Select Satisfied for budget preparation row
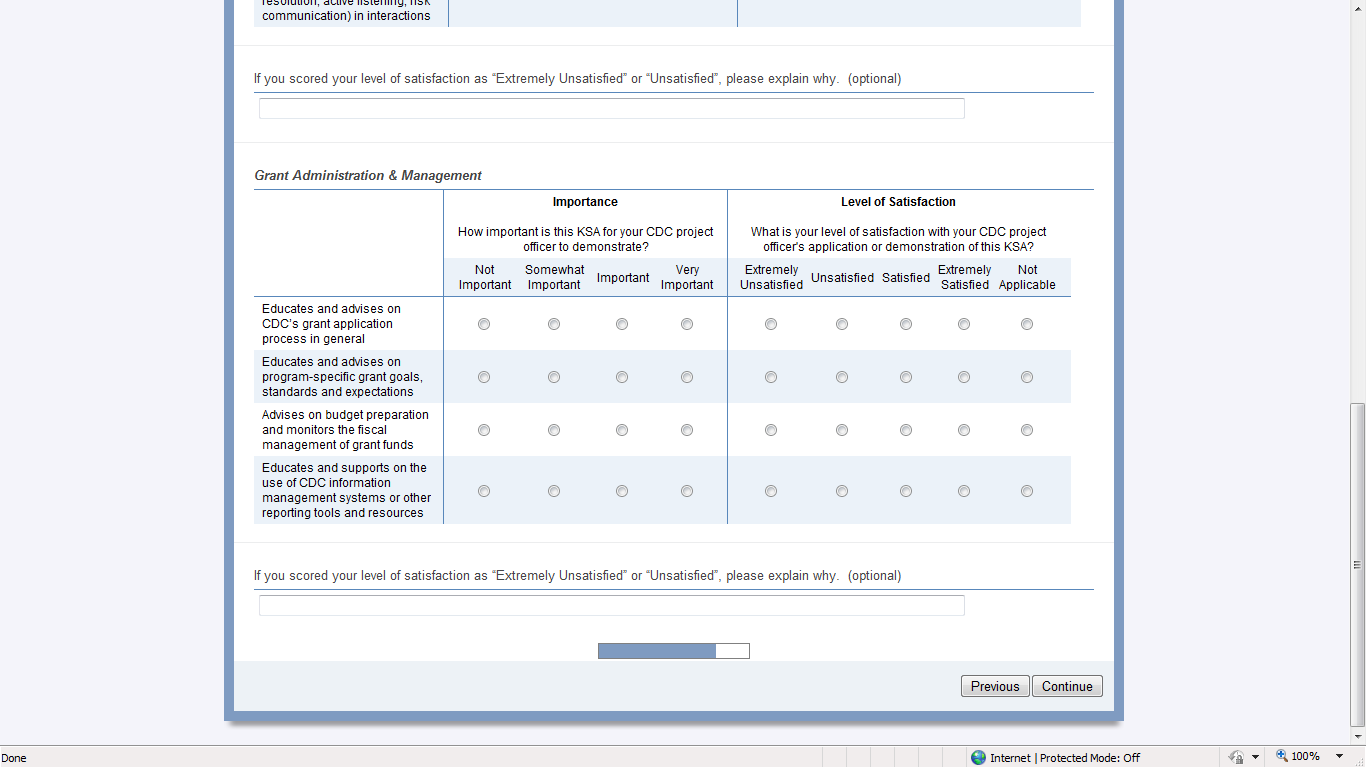This screenshot has height=768, width=1366. pyautogui.click(x=906, y=430)
